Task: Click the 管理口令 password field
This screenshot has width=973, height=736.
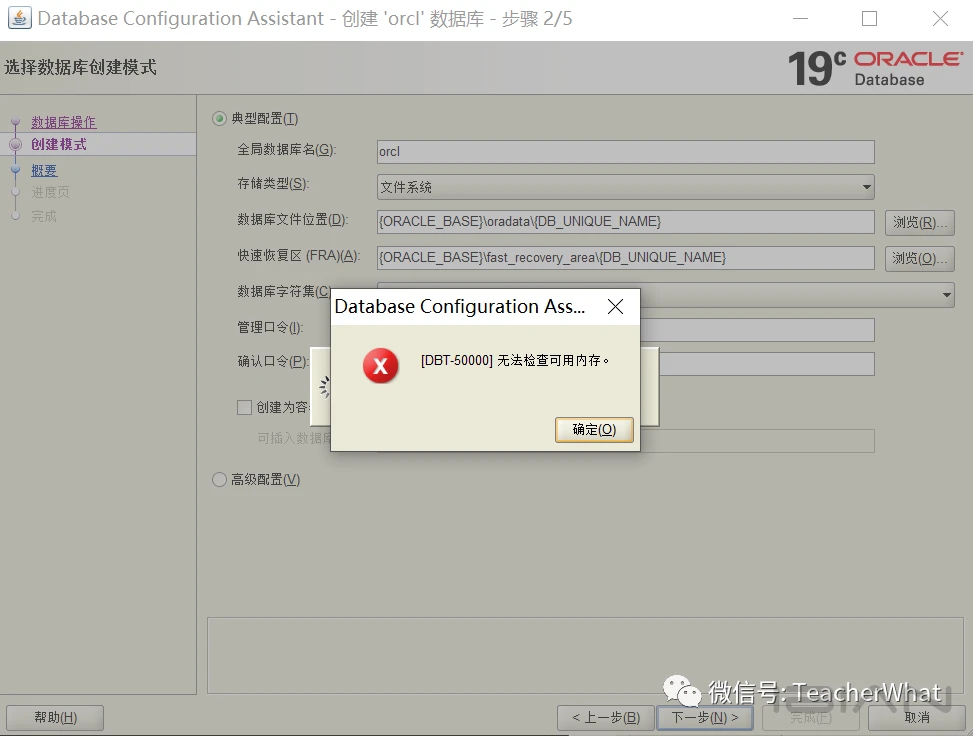Action: (x=757, y=330)
